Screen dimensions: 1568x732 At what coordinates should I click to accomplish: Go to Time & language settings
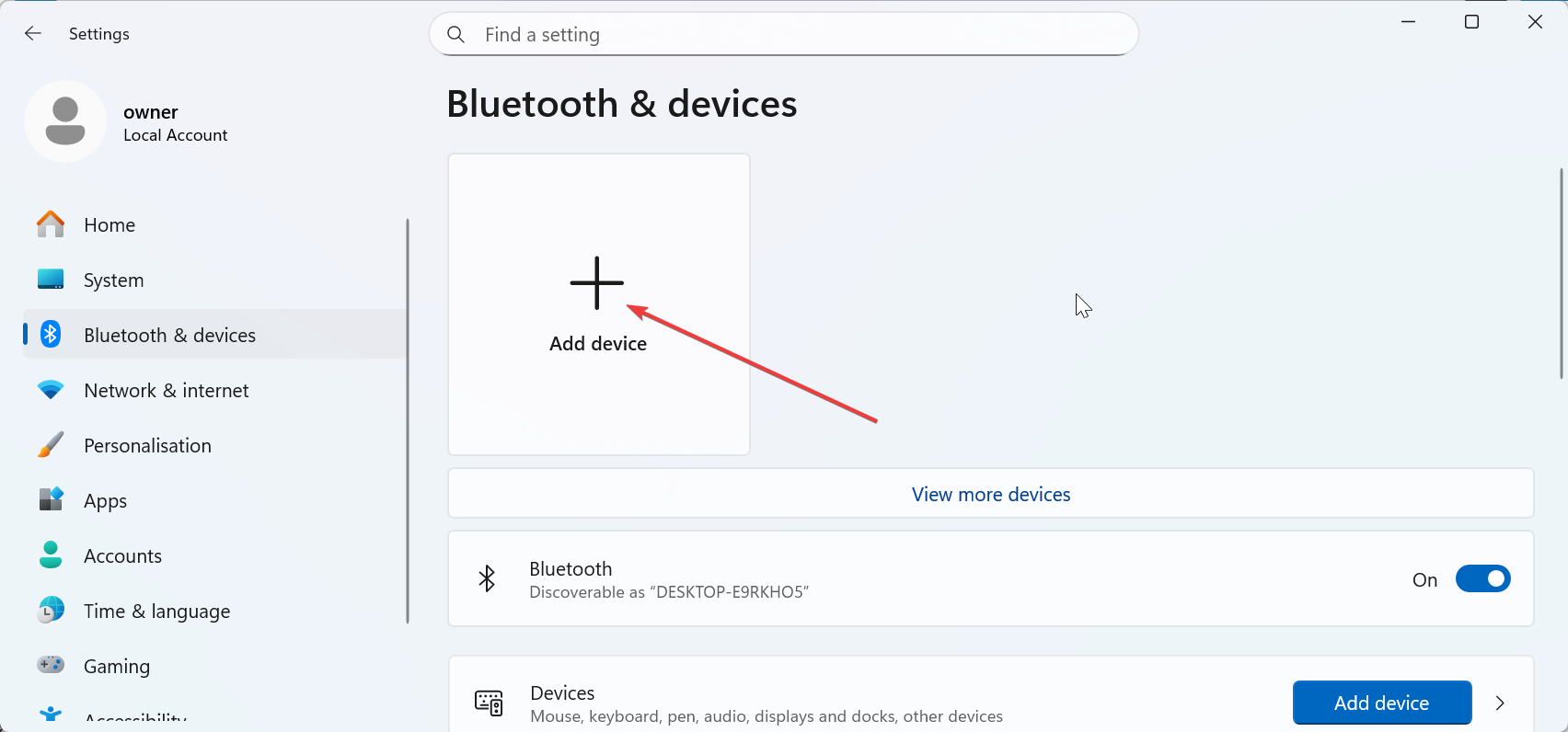pyautogui.click(x=156, y=611)
